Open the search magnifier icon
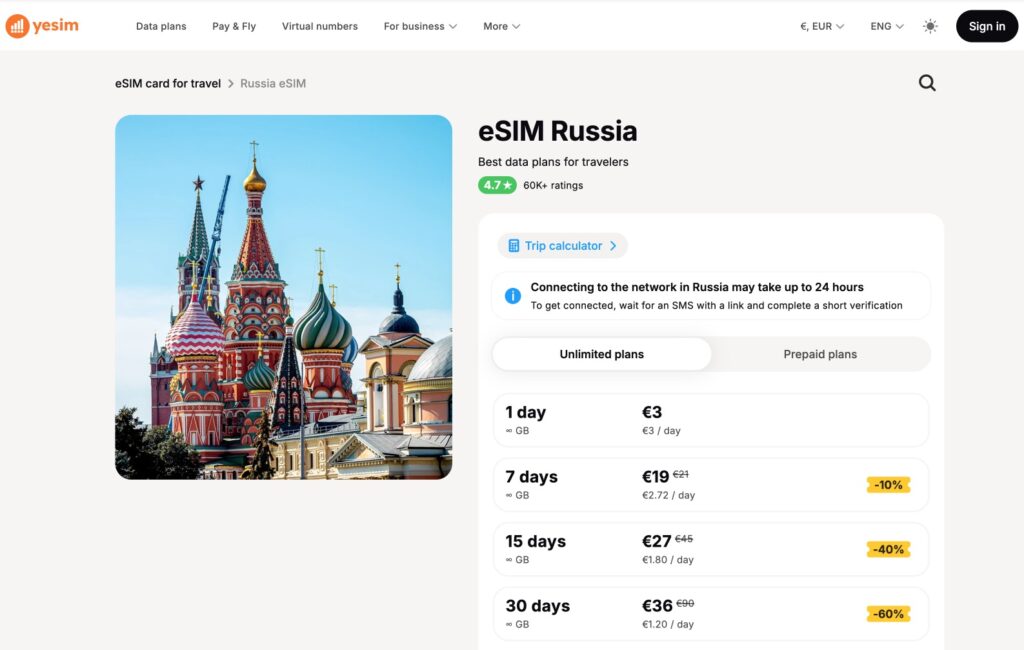The height and width of the screenshot is (650, 1024). pos(927,83)
